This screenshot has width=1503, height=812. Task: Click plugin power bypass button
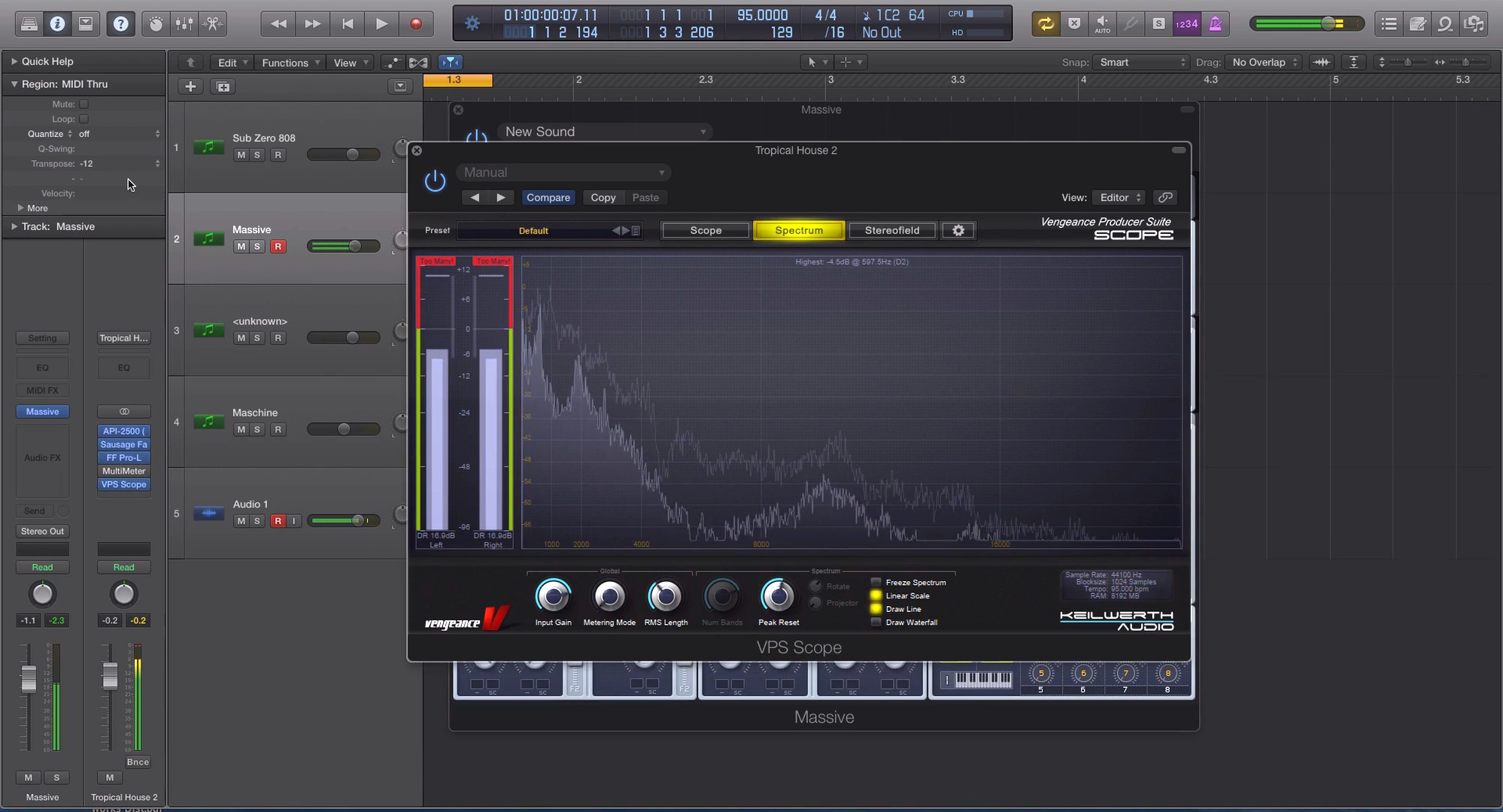tap(435, 181)
